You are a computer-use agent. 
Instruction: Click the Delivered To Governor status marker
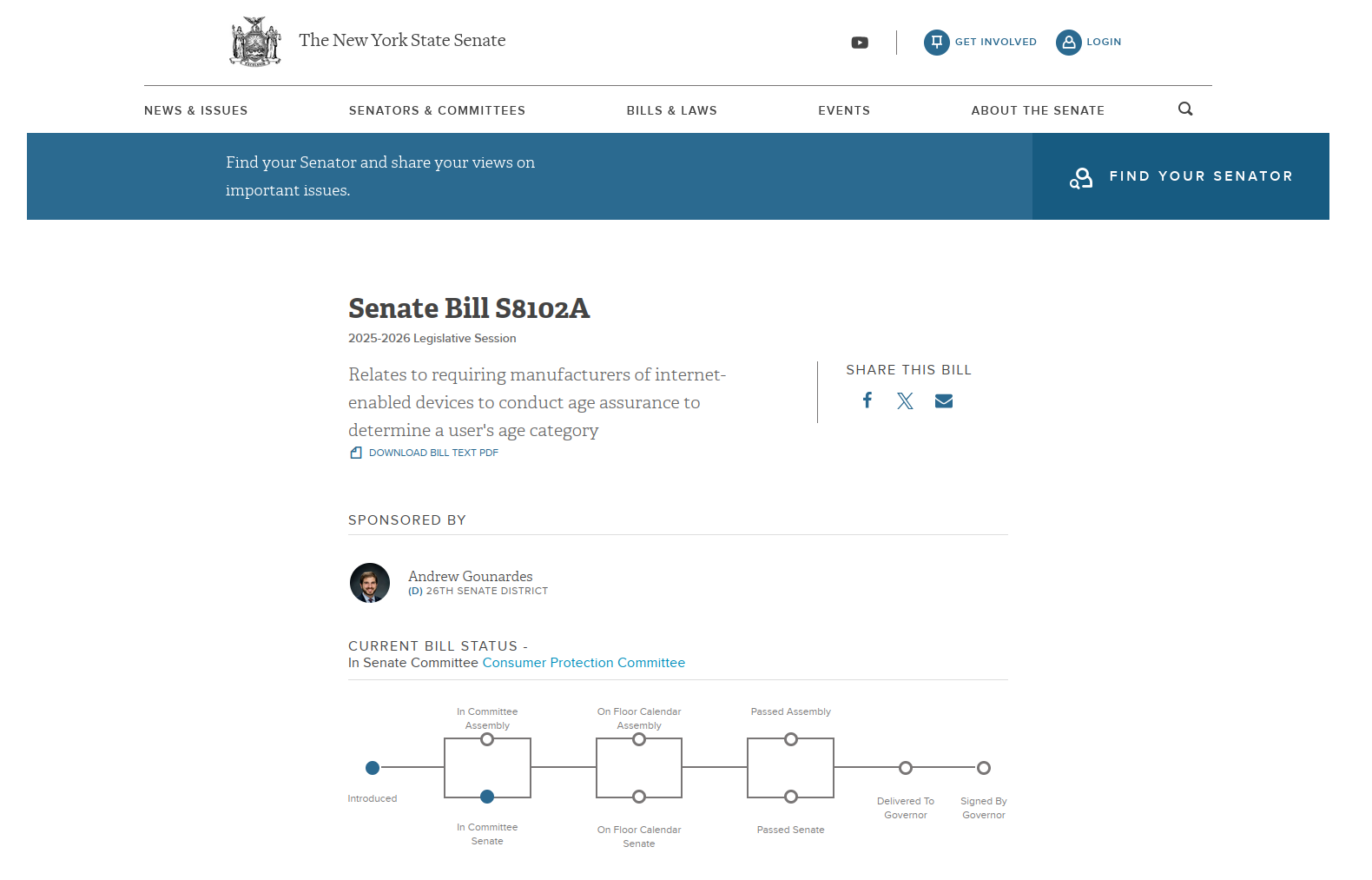[x=906, y=768]
